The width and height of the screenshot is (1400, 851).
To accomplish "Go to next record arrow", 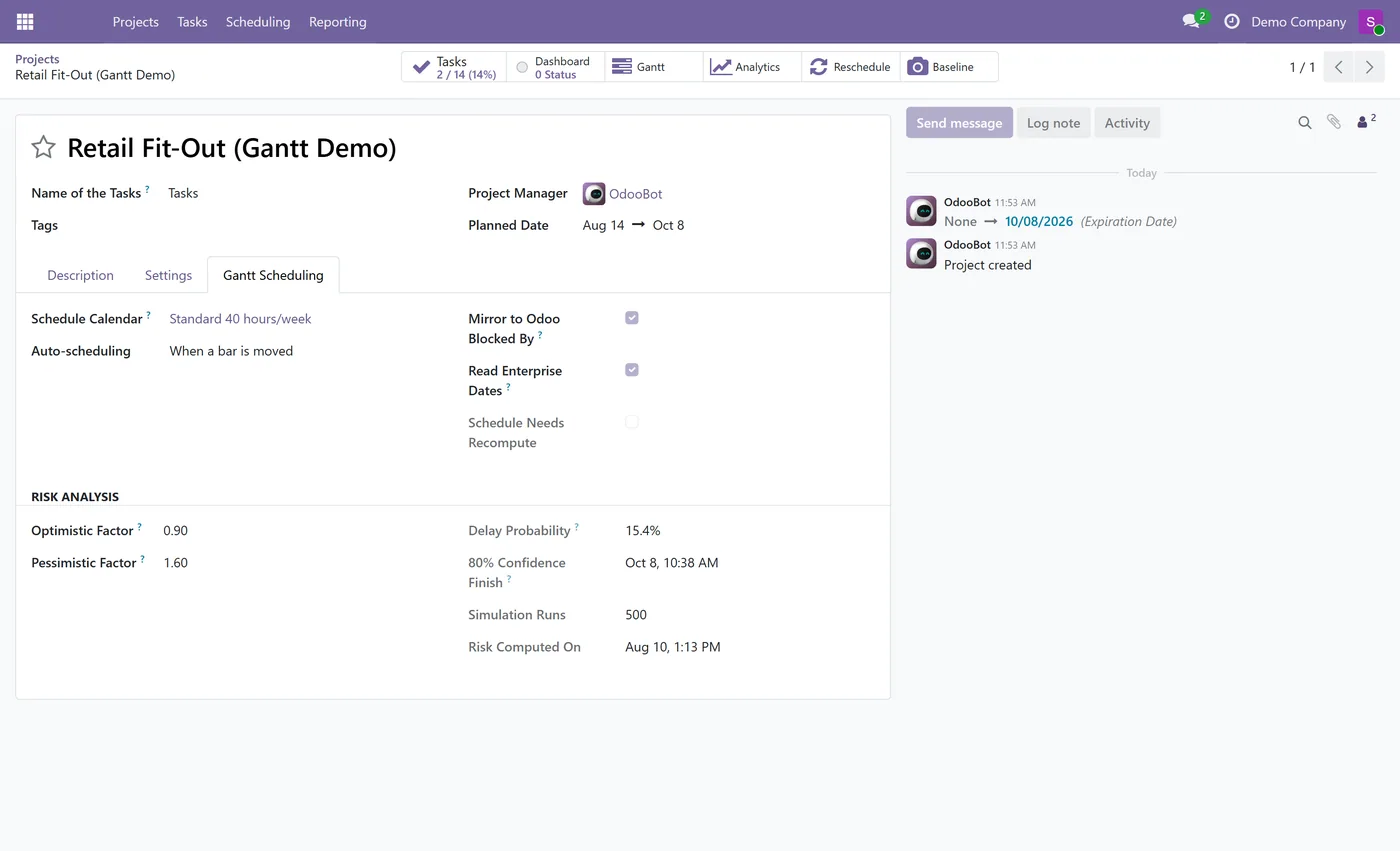I will pos(1369,67).
